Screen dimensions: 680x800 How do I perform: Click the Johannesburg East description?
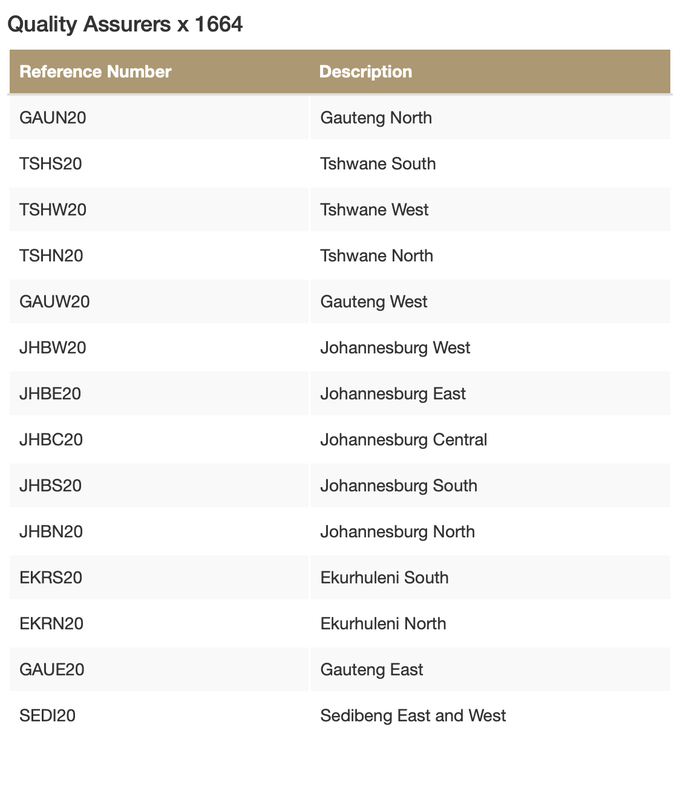coord(393,394)
